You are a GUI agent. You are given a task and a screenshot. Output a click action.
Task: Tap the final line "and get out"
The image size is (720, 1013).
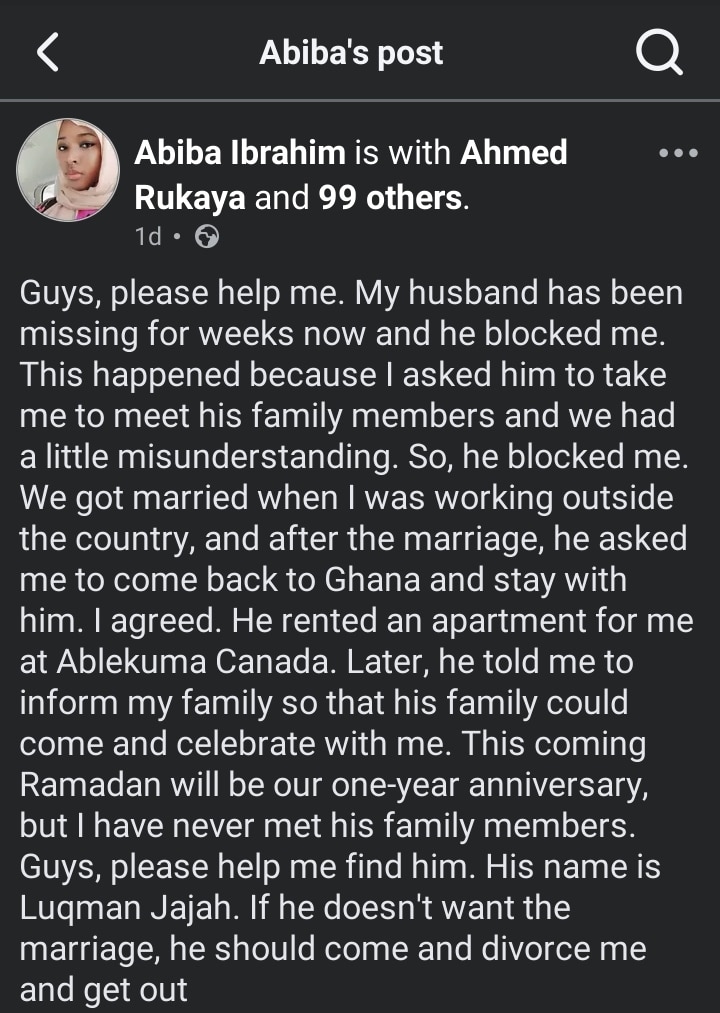point(104,990)
